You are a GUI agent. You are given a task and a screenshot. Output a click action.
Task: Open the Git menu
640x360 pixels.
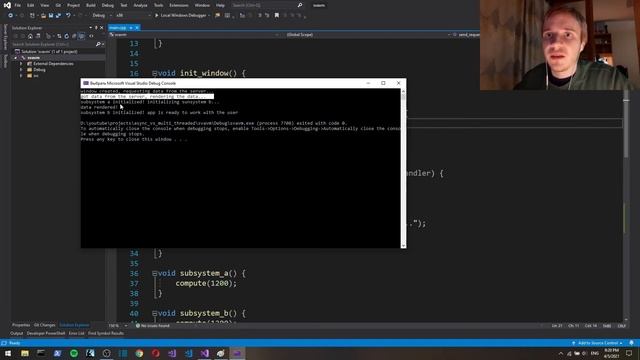58,5
